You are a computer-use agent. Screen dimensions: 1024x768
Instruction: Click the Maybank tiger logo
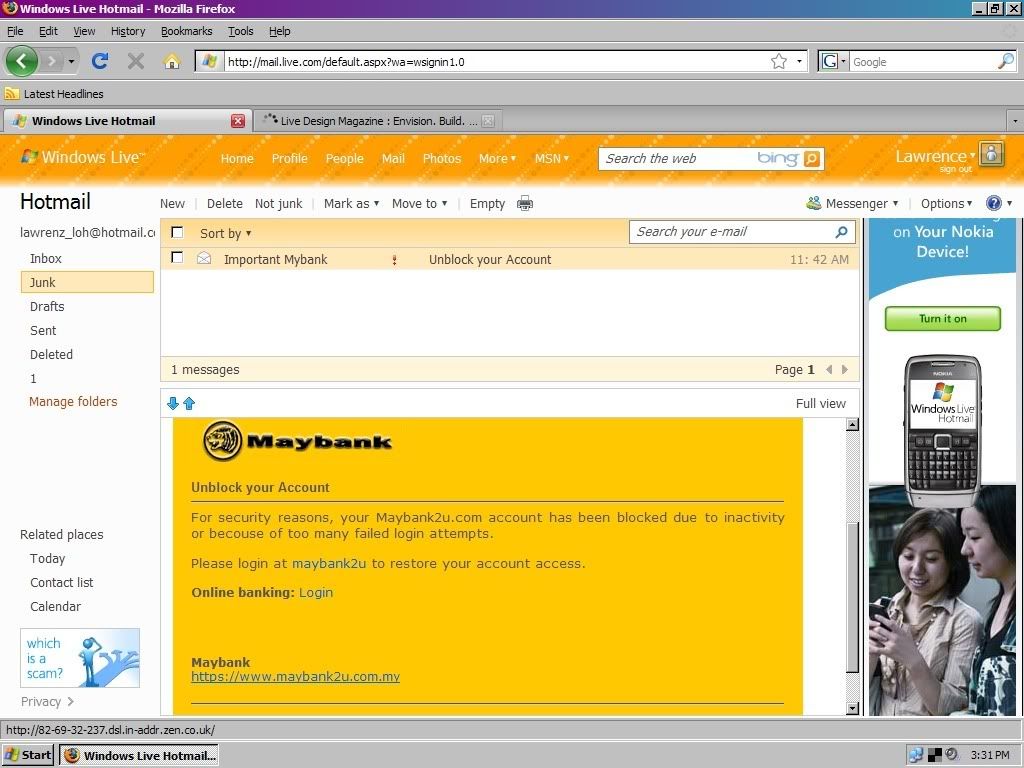(223, 441)
